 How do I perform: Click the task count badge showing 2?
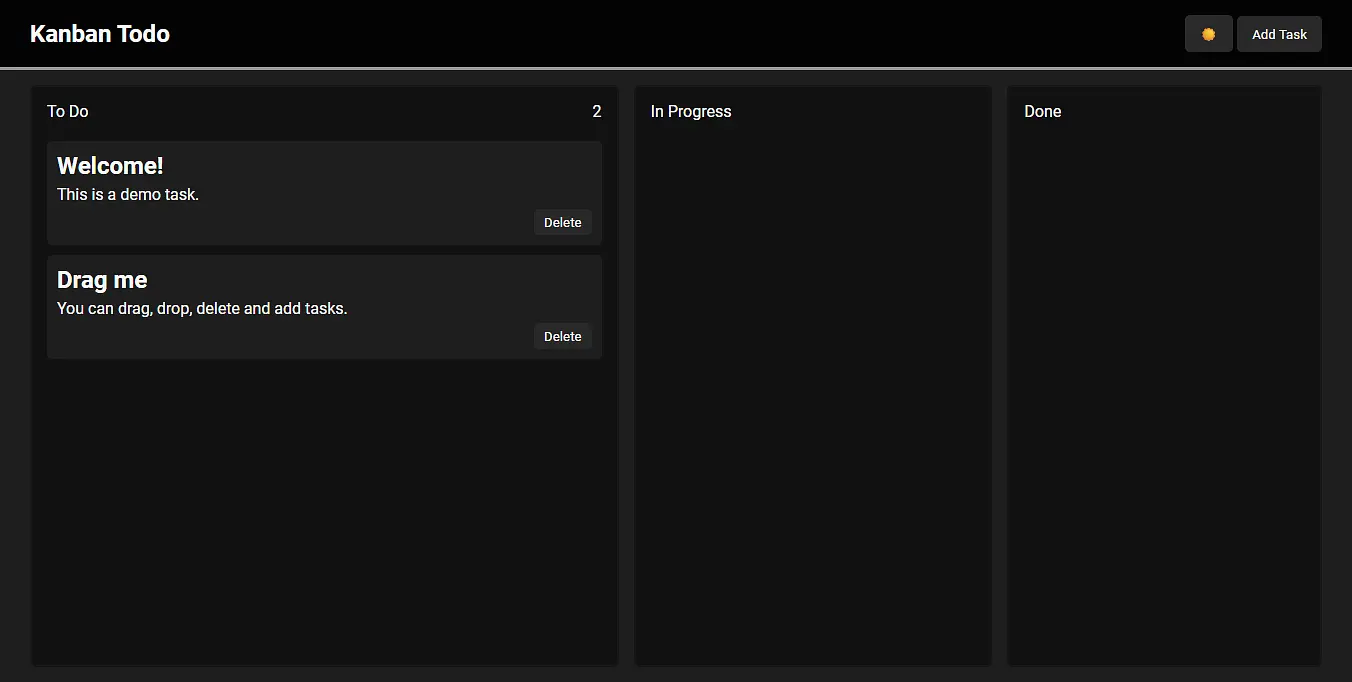597,111
